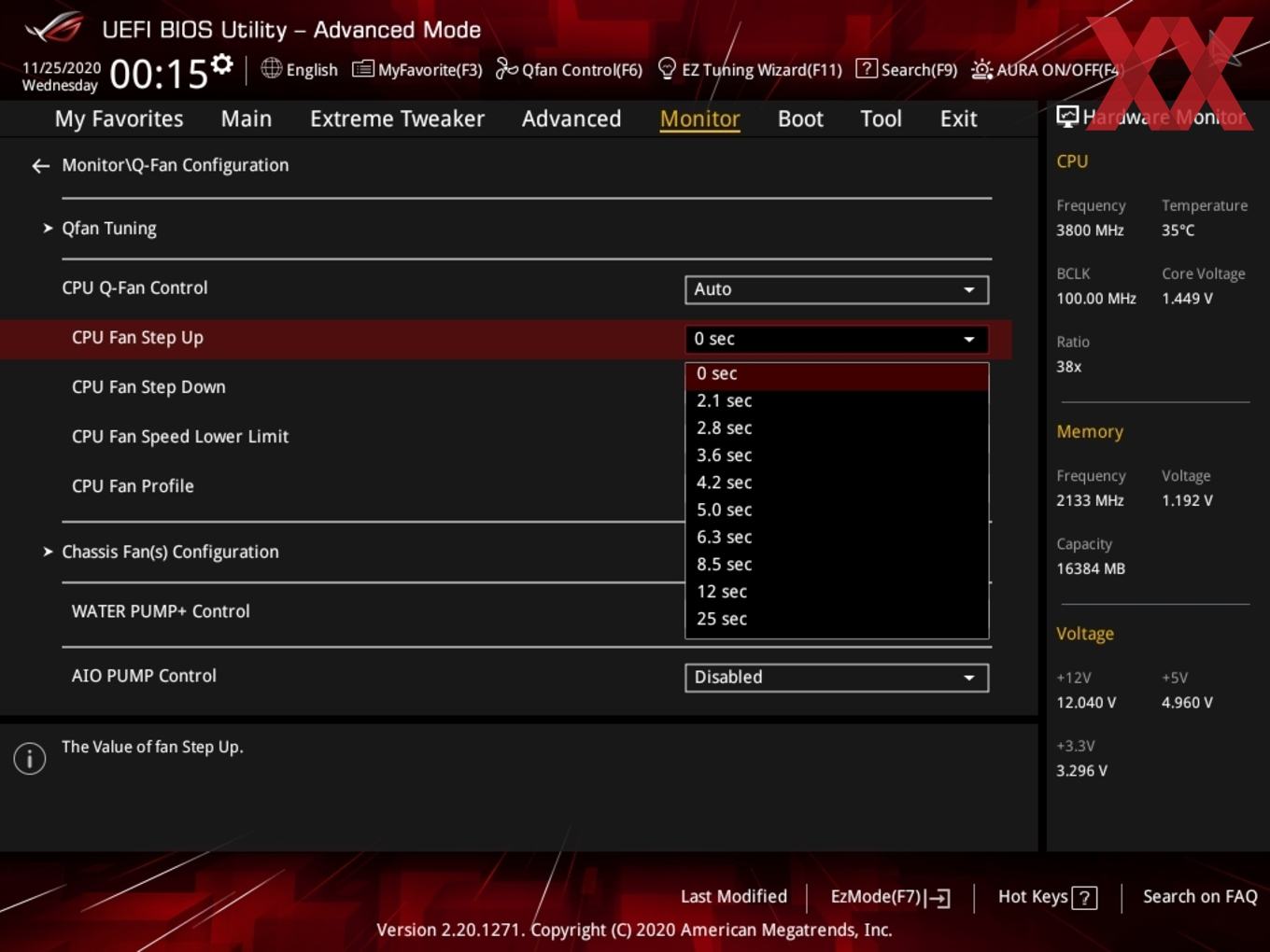The image size is (1270, 952).
Task: Open Qfan Control(F6) fan icon
Action: [506, 68]
